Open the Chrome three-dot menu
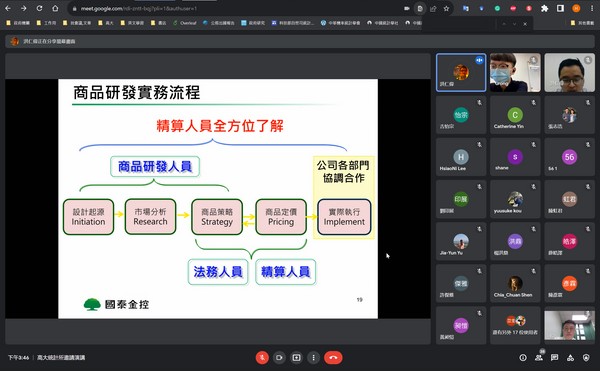The width and height of the screenshot is (600, 371). [x=592, y=8]
